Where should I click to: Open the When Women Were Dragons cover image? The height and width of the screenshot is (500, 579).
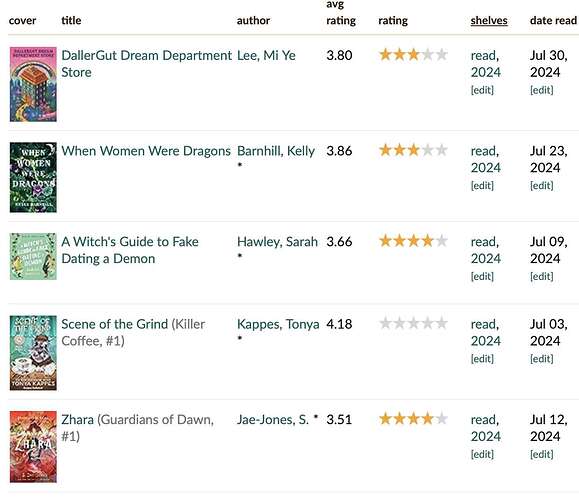tap(33, 177)
